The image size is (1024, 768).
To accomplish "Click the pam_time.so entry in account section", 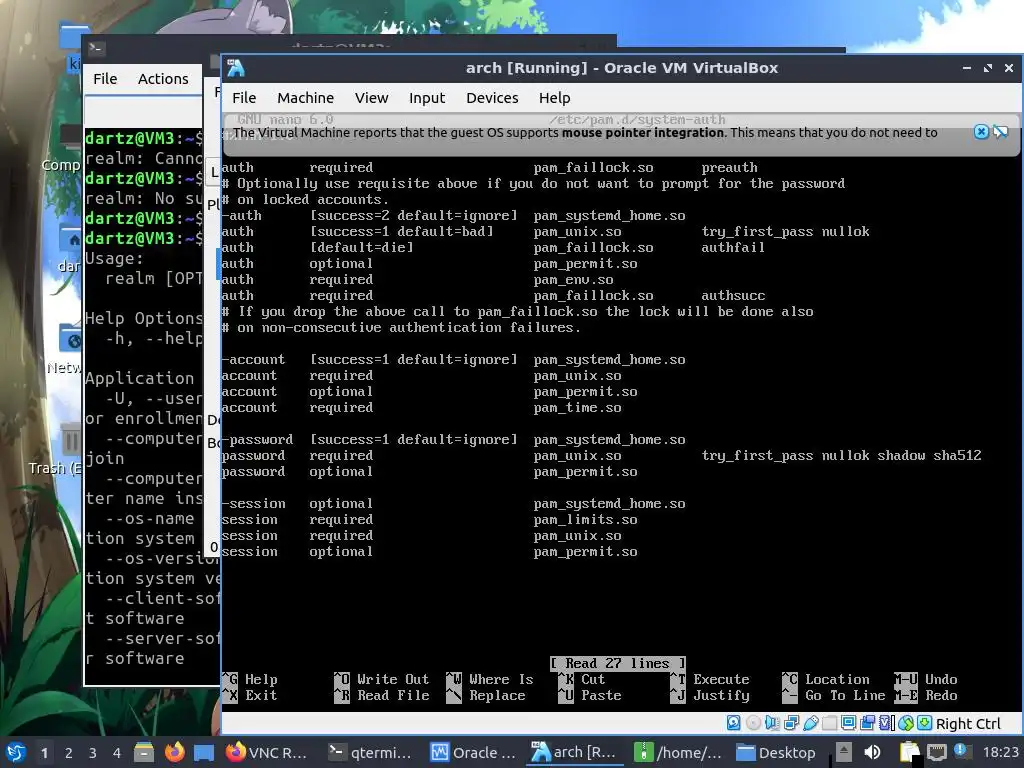I will point(577,408).
